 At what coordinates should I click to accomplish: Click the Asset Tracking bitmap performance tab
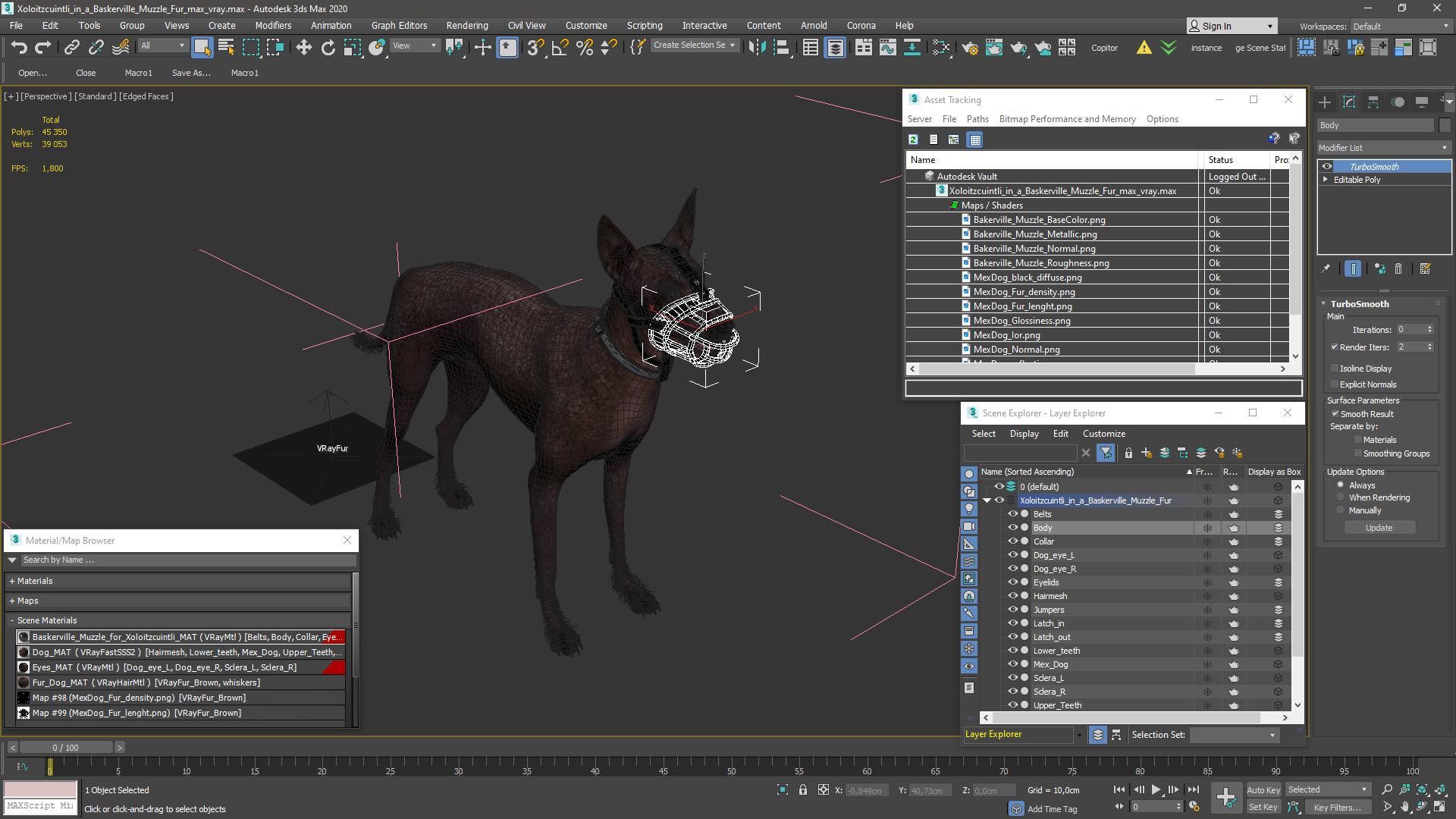(x=1067, y=118)
